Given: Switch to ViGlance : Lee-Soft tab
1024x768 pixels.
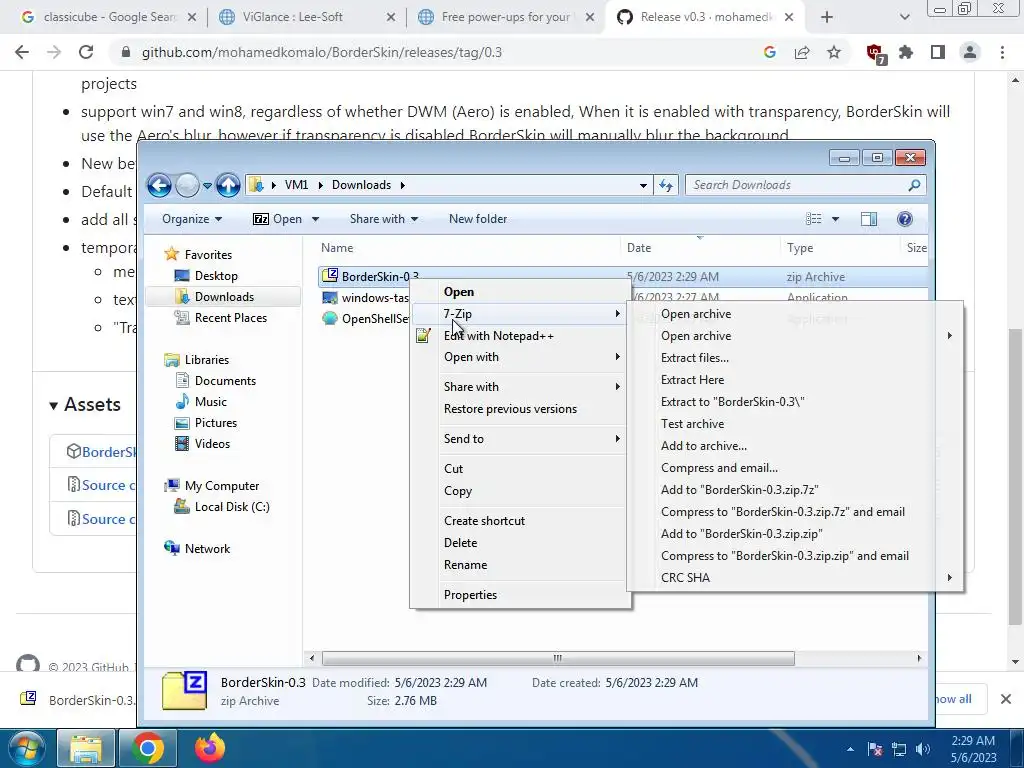Looking at the screenshot, I should pyautogui.click(x=307, y=17).
